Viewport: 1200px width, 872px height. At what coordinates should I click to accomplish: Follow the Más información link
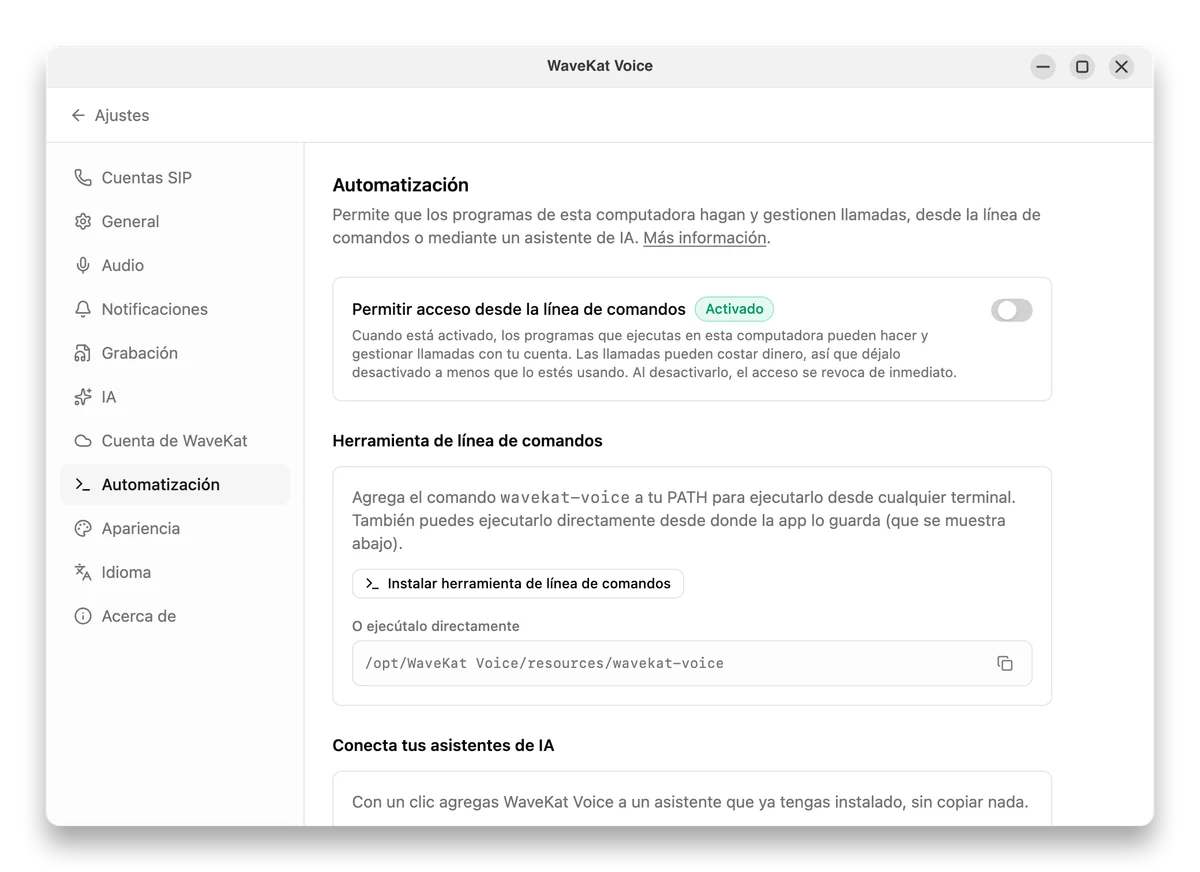[x=705, y=238]
